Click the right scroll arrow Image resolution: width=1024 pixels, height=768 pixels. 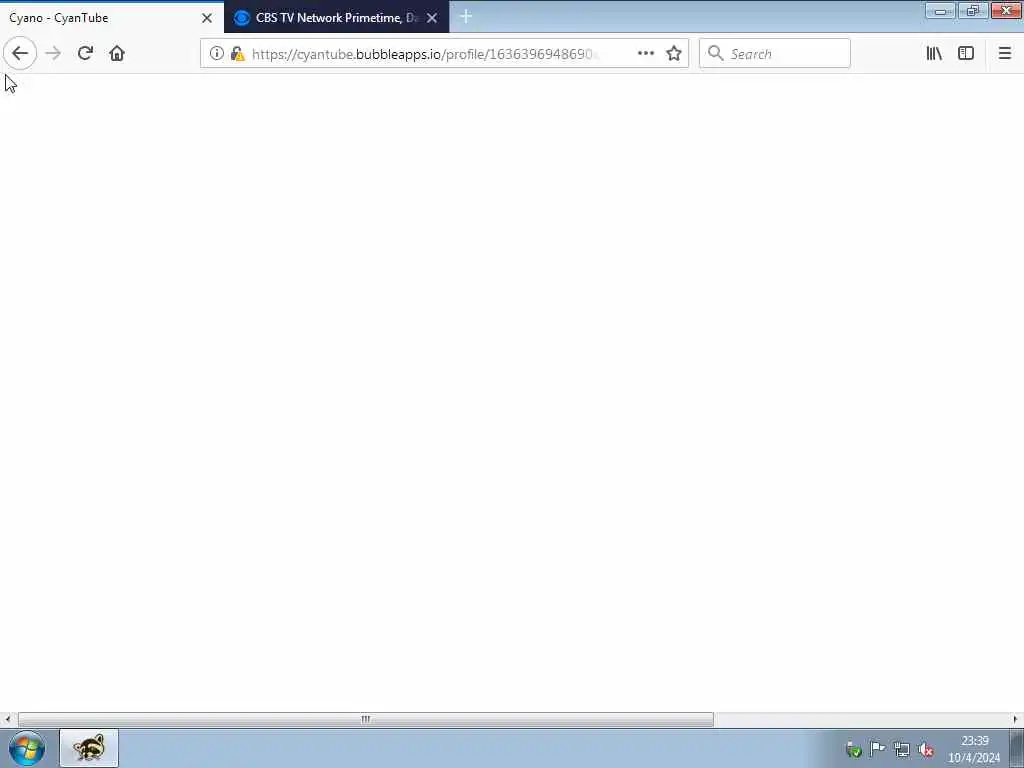click(1015, 720)
